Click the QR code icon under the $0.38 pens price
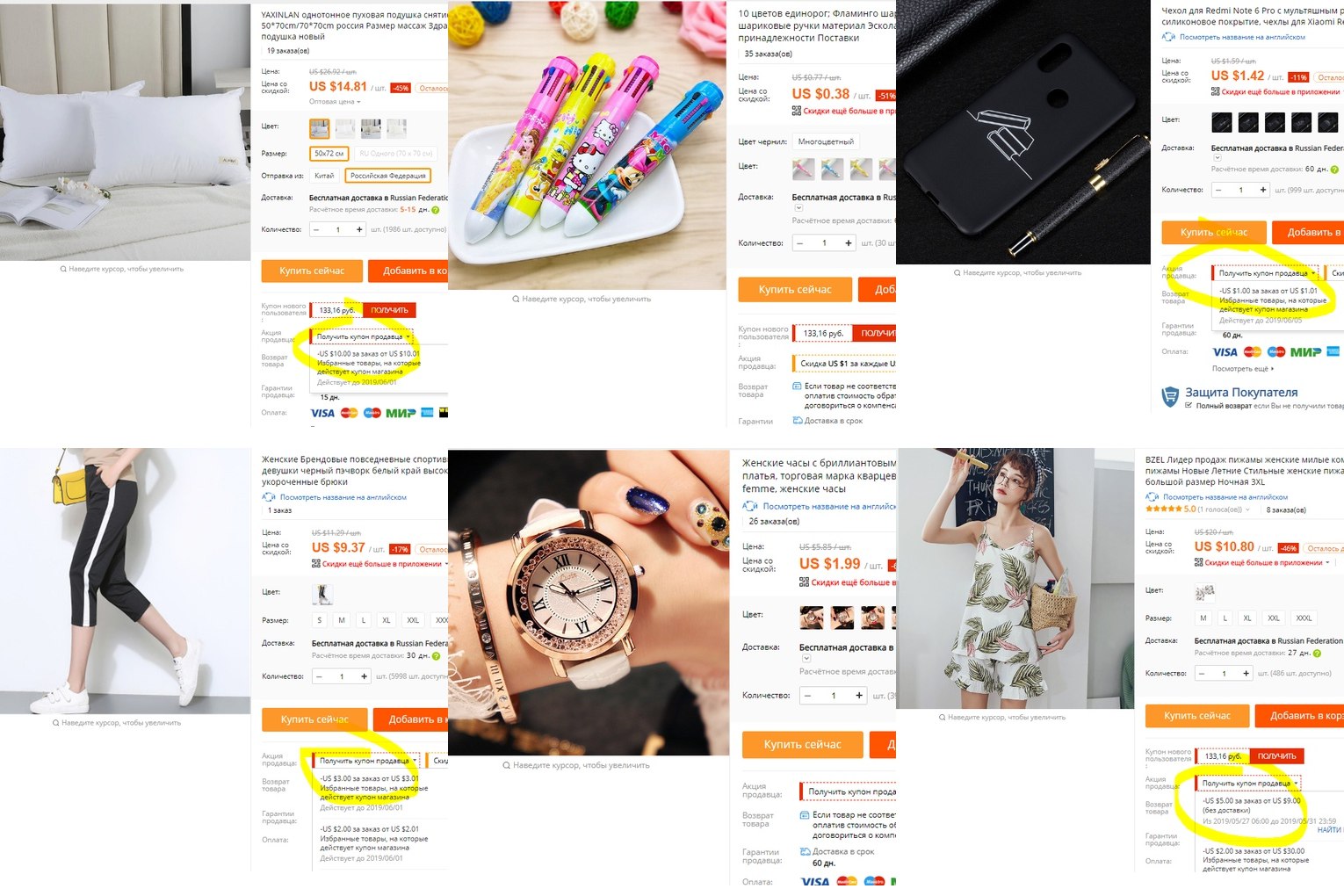 point(797,111)
